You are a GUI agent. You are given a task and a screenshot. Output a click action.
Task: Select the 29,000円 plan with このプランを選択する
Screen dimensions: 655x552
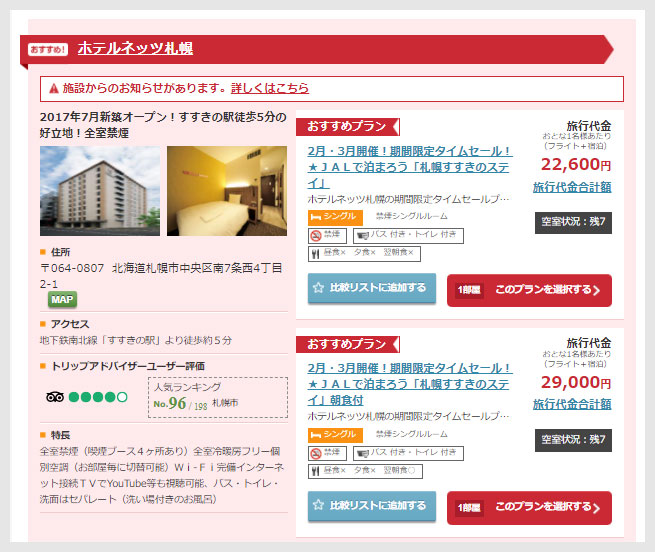[529, 508]
